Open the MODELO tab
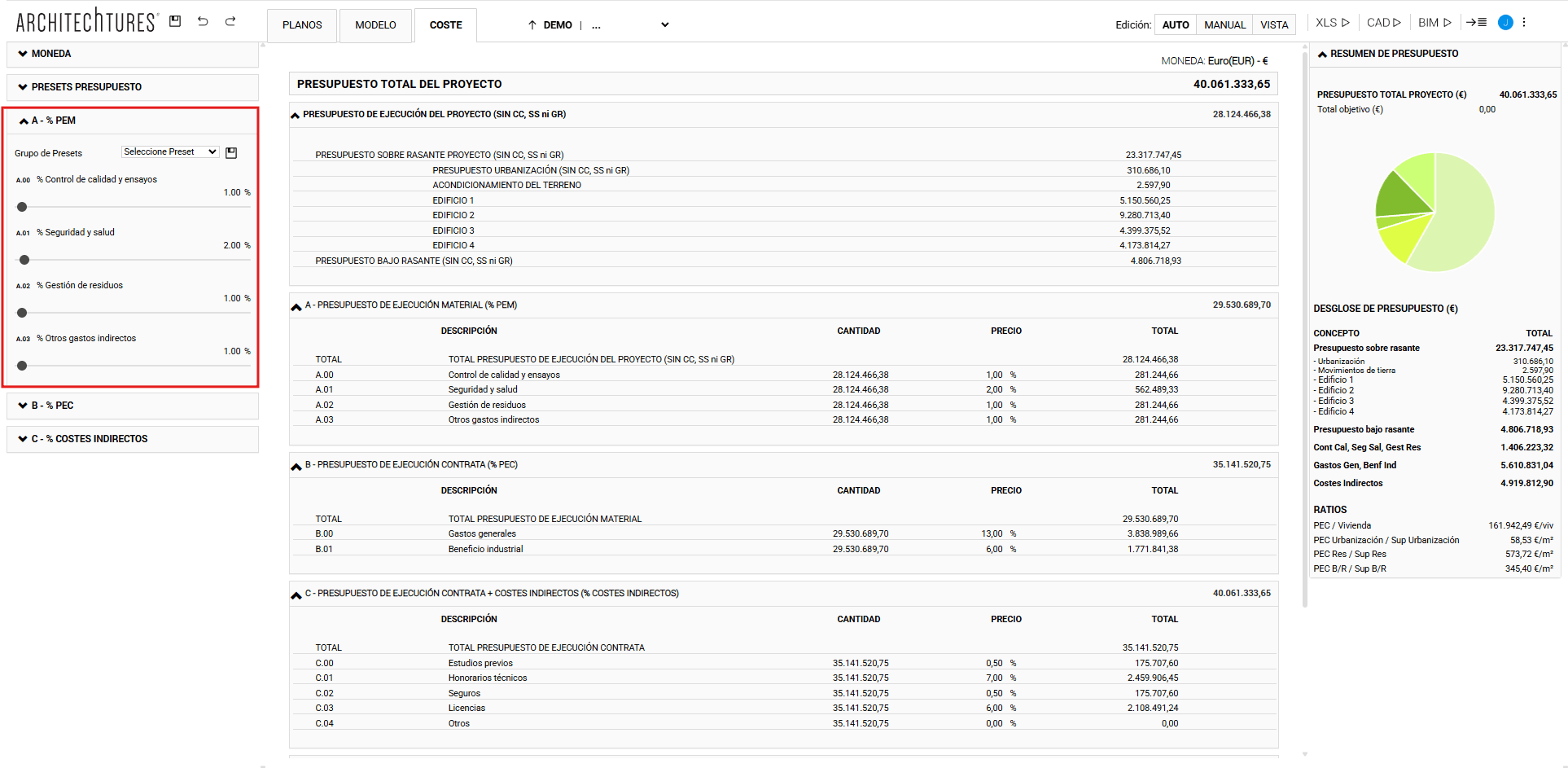This screenshot has width=1568, height=768. (x=375, y=25)
